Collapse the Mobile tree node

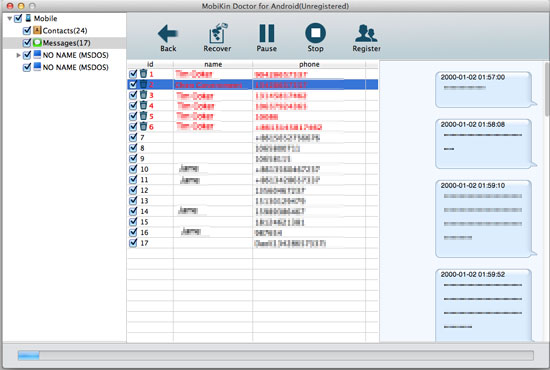click(x=9, y=18)
